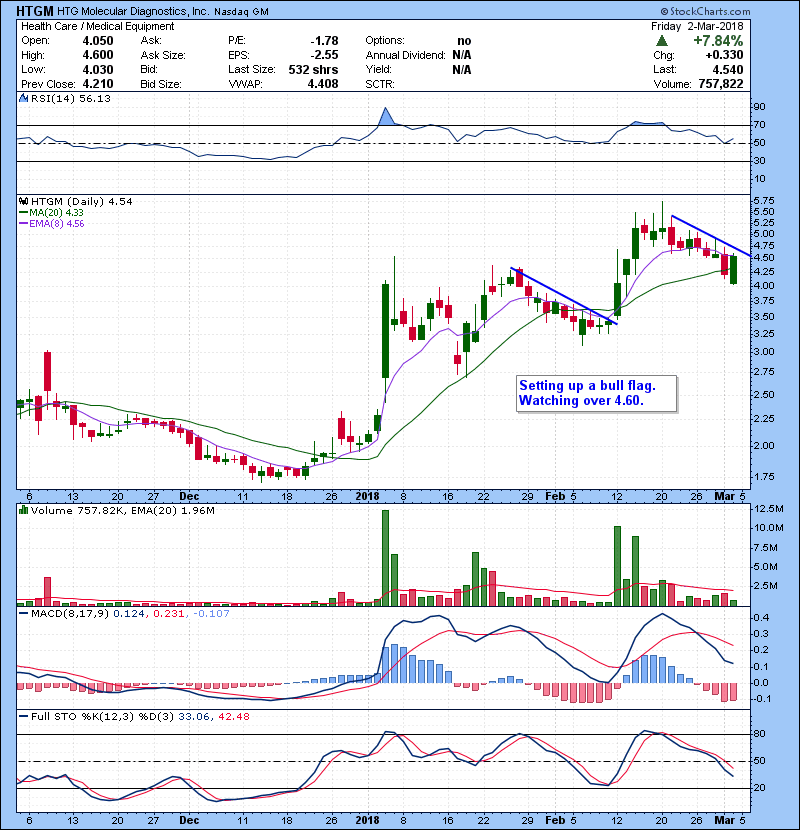Click the 'Setting up a bull flag' annotation box
Viewport: 800px width, 830px height.
(597, 393)
